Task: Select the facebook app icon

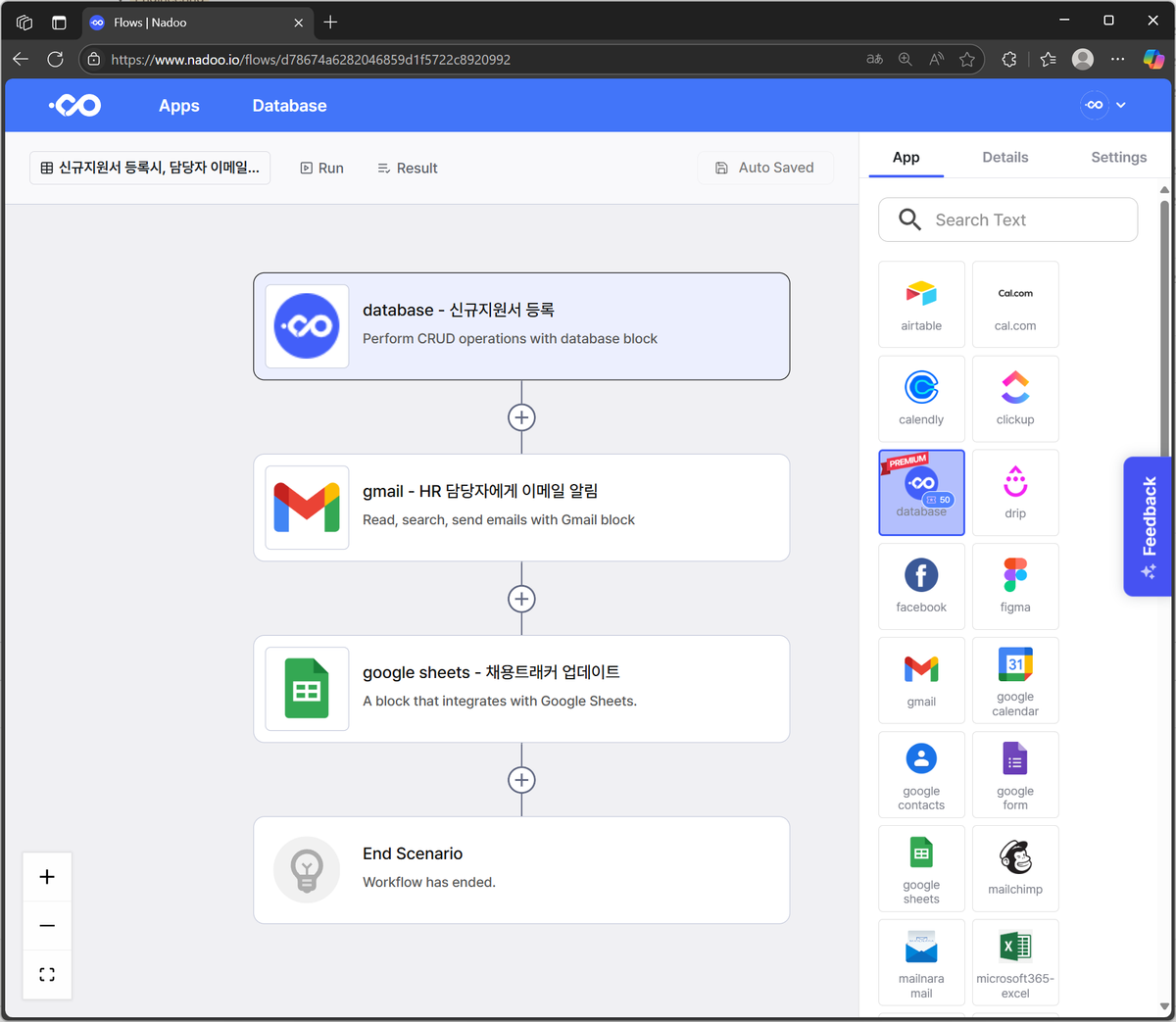Action: tap(921, 575)
